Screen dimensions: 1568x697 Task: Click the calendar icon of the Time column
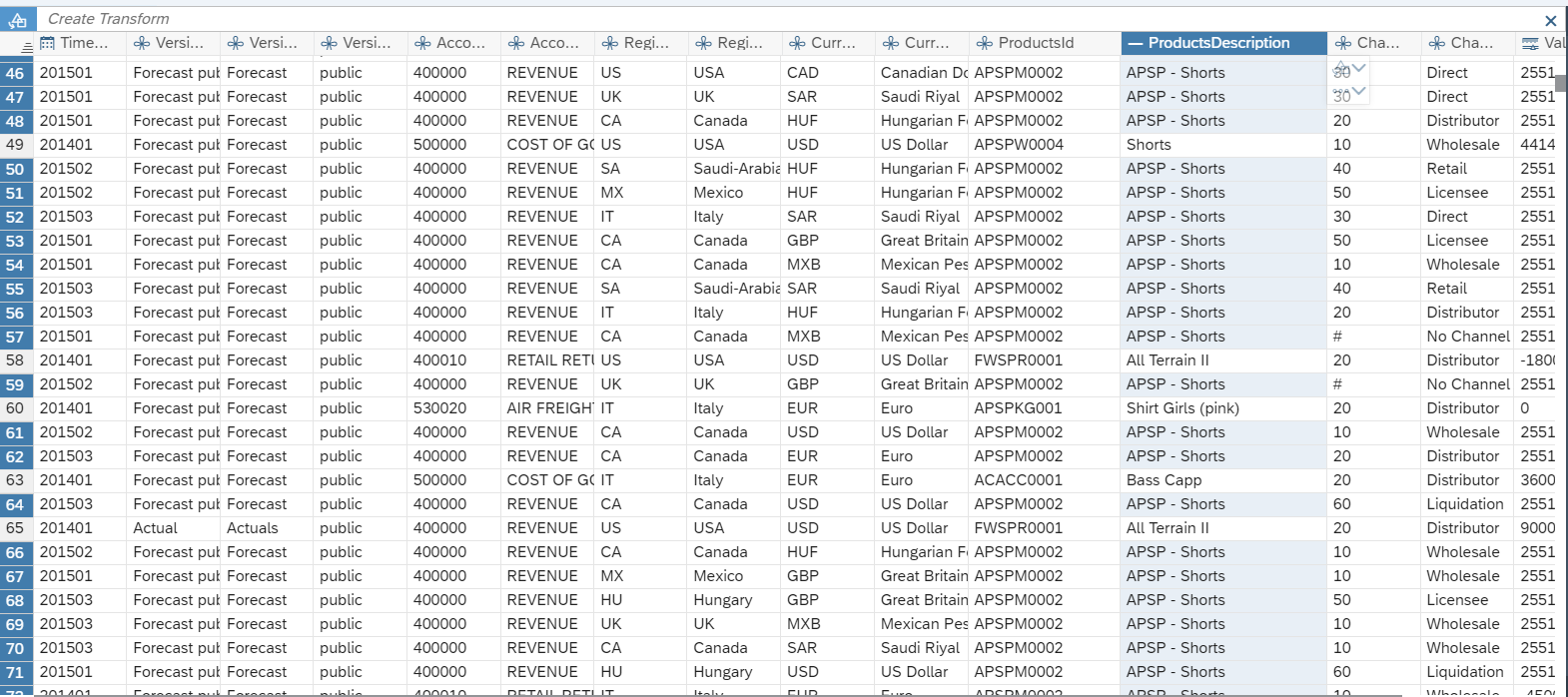click(47, 43)
